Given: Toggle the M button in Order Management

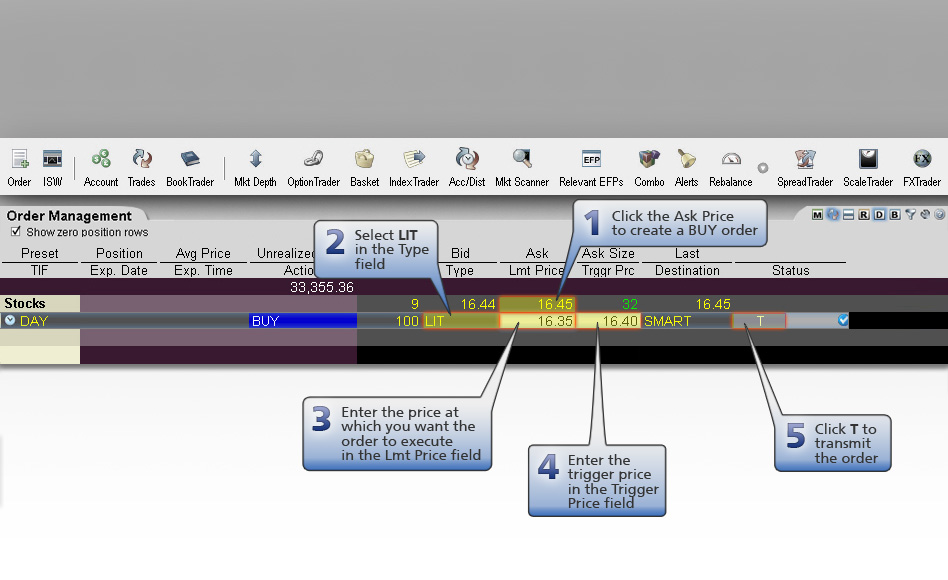Looking at the screenshot, I should coord(817,215).
